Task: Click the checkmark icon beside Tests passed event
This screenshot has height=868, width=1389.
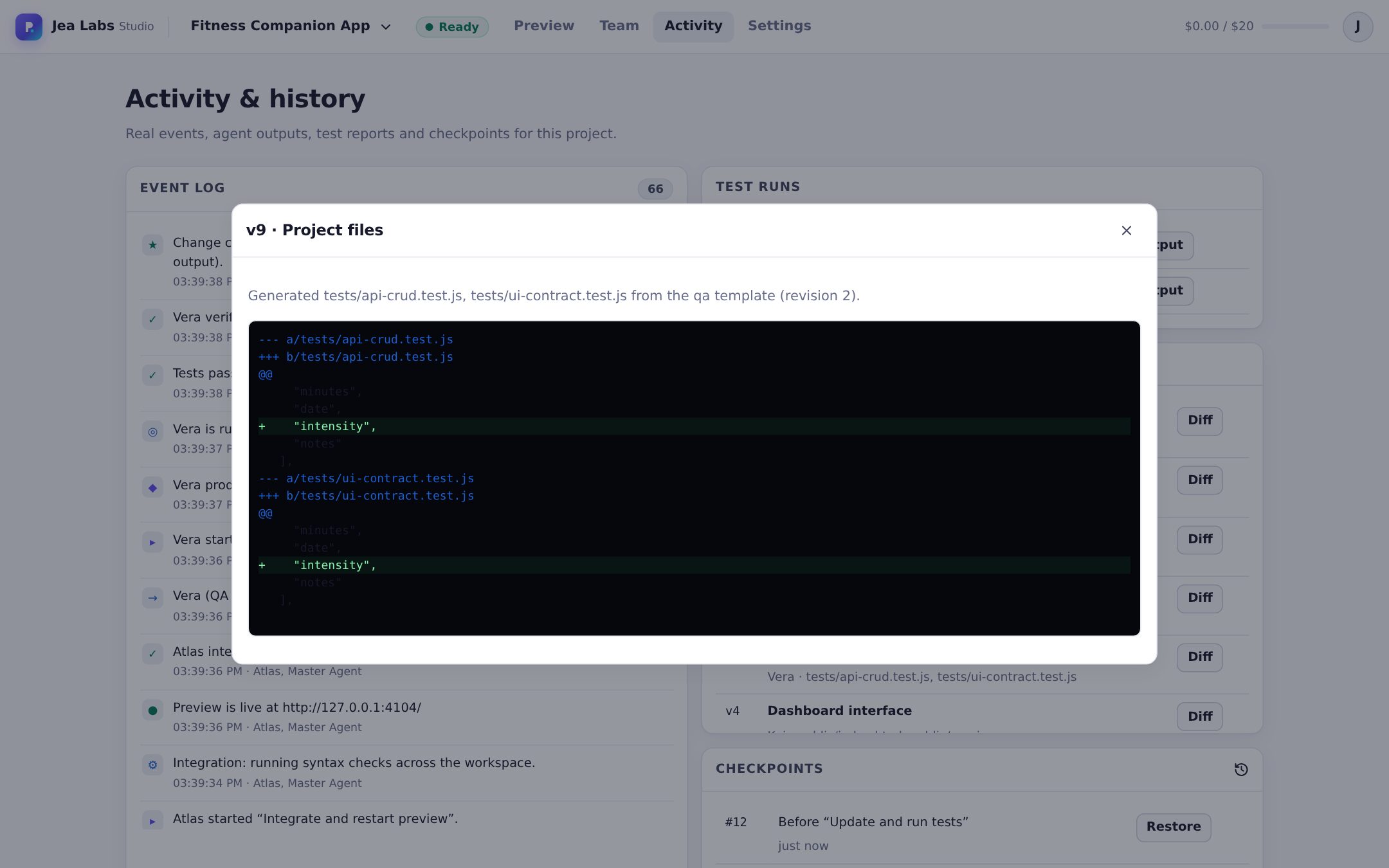Action: (x=152, y=375)
